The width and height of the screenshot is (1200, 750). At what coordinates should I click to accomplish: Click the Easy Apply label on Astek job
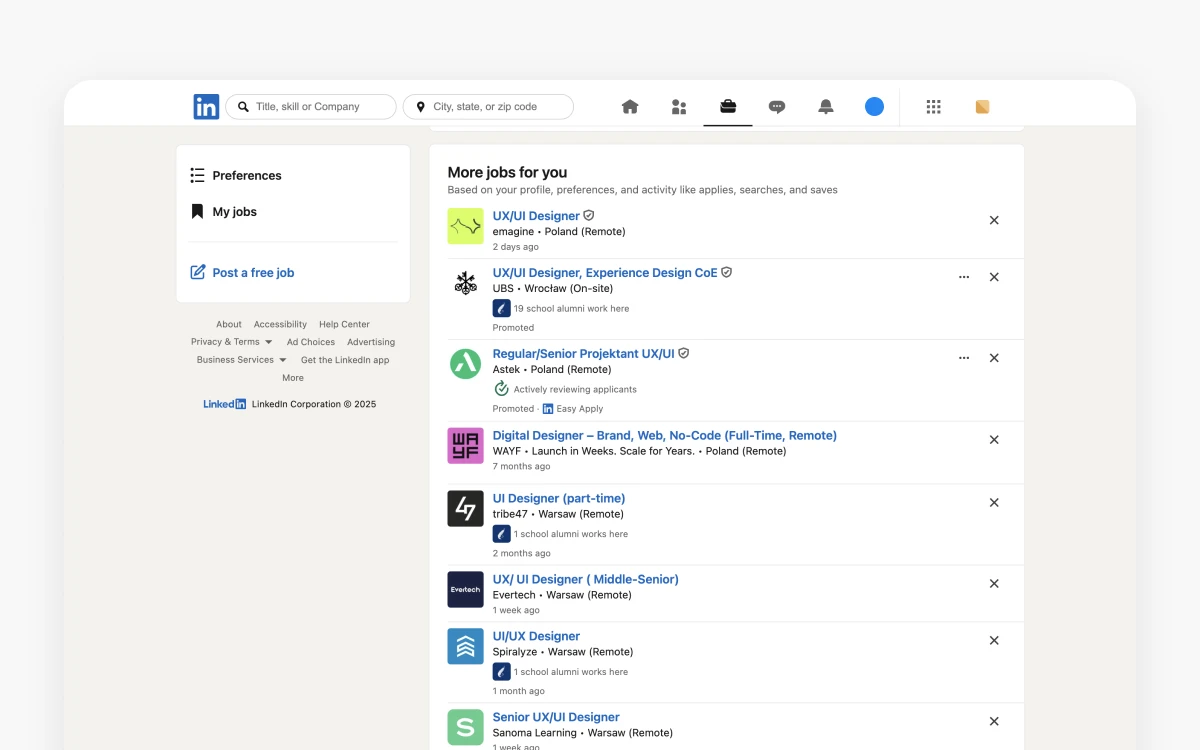point(579,409)
